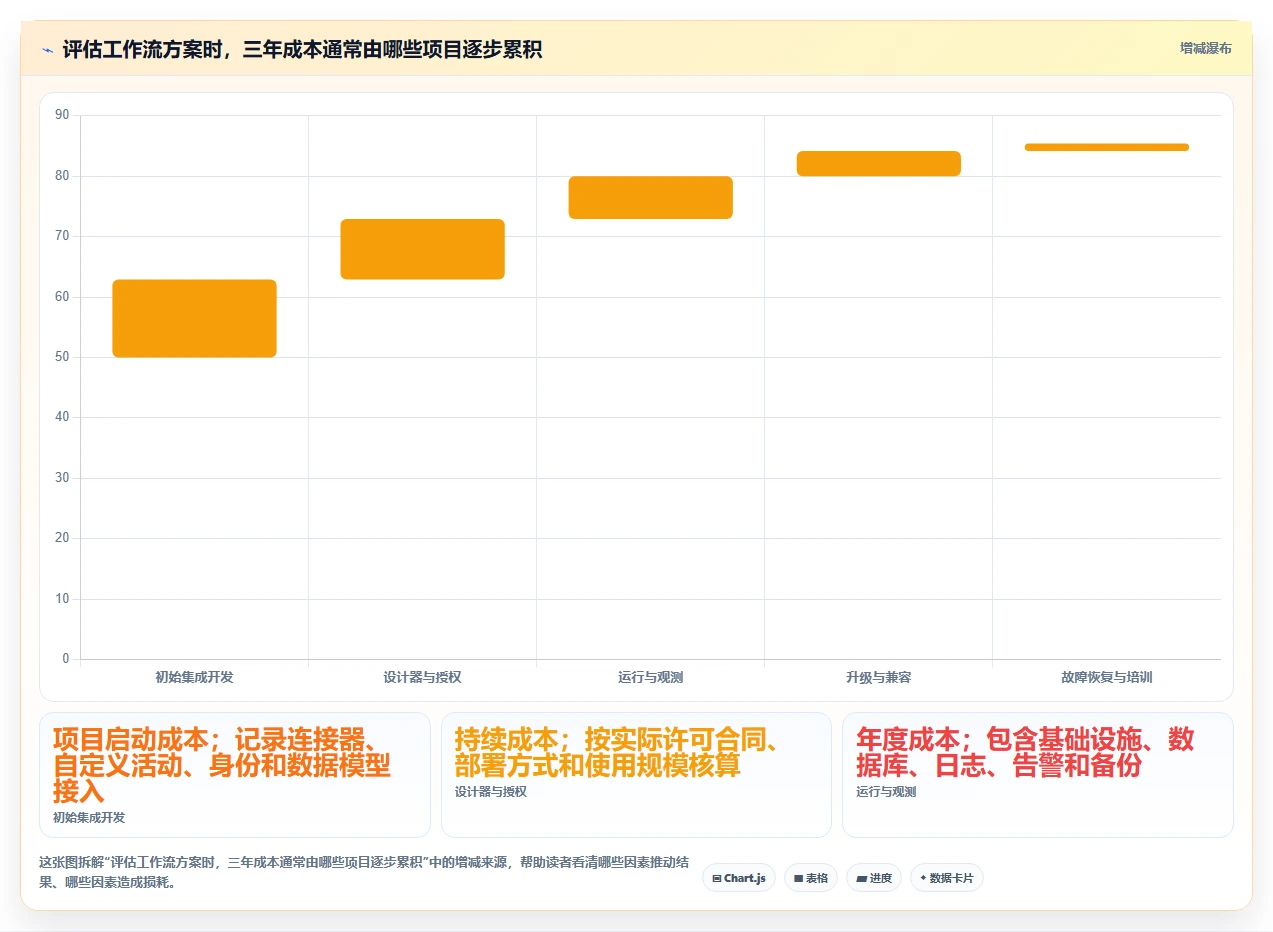Select the 运行与观测 waterfall bar

pos(650,197)
